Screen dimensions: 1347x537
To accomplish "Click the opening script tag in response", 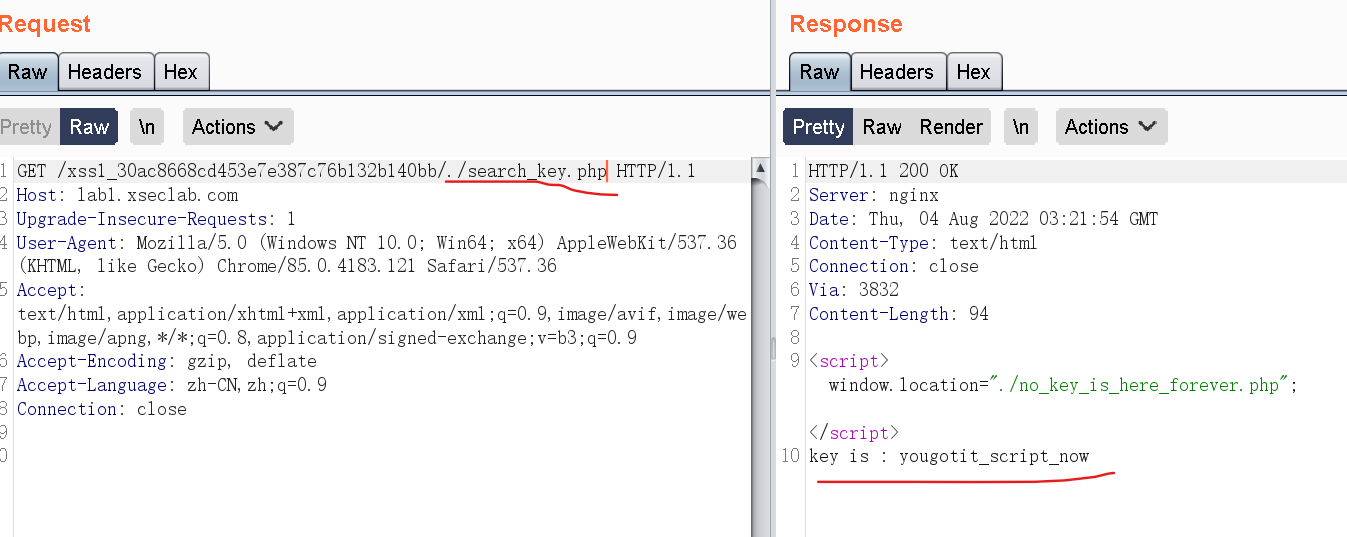I will point(849,361).
